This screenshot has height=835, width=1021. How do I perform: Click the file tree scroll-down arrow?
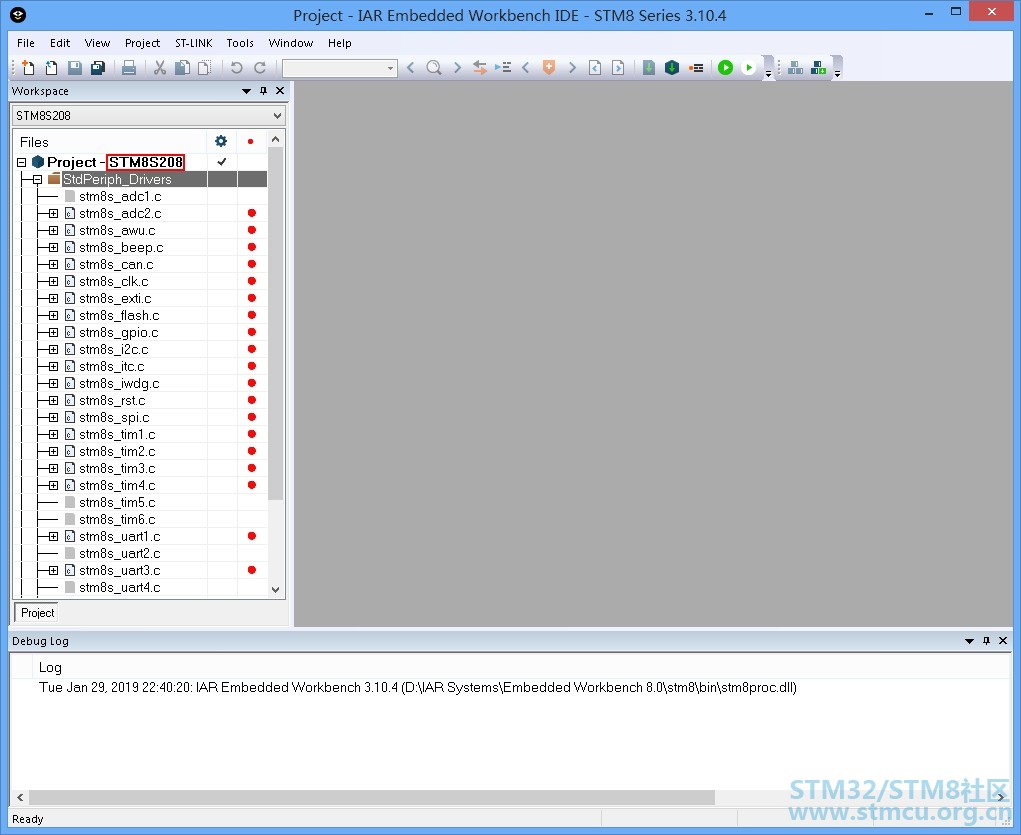pyautogui.click(x=275, y=589)
